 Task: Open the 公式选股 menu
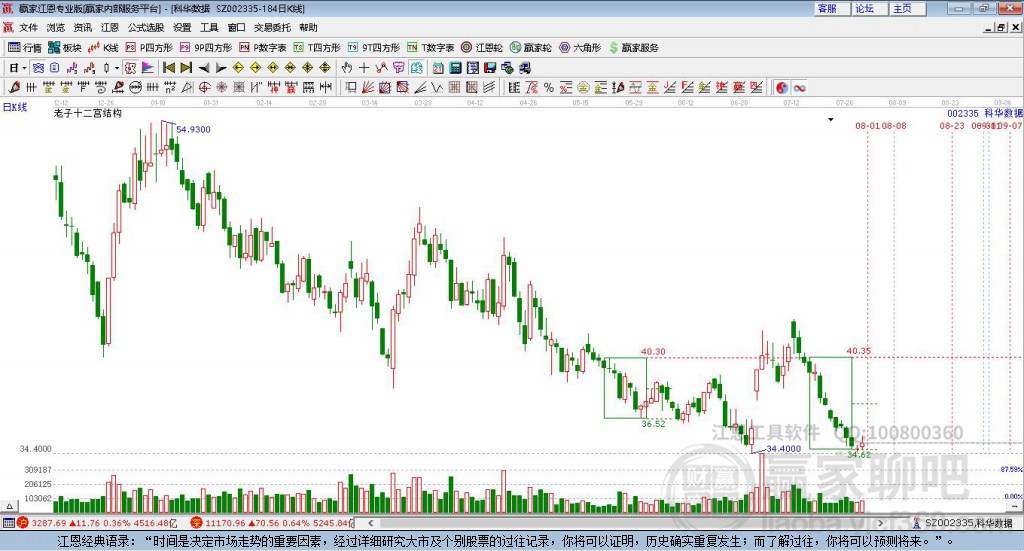(x=146, y=27)
